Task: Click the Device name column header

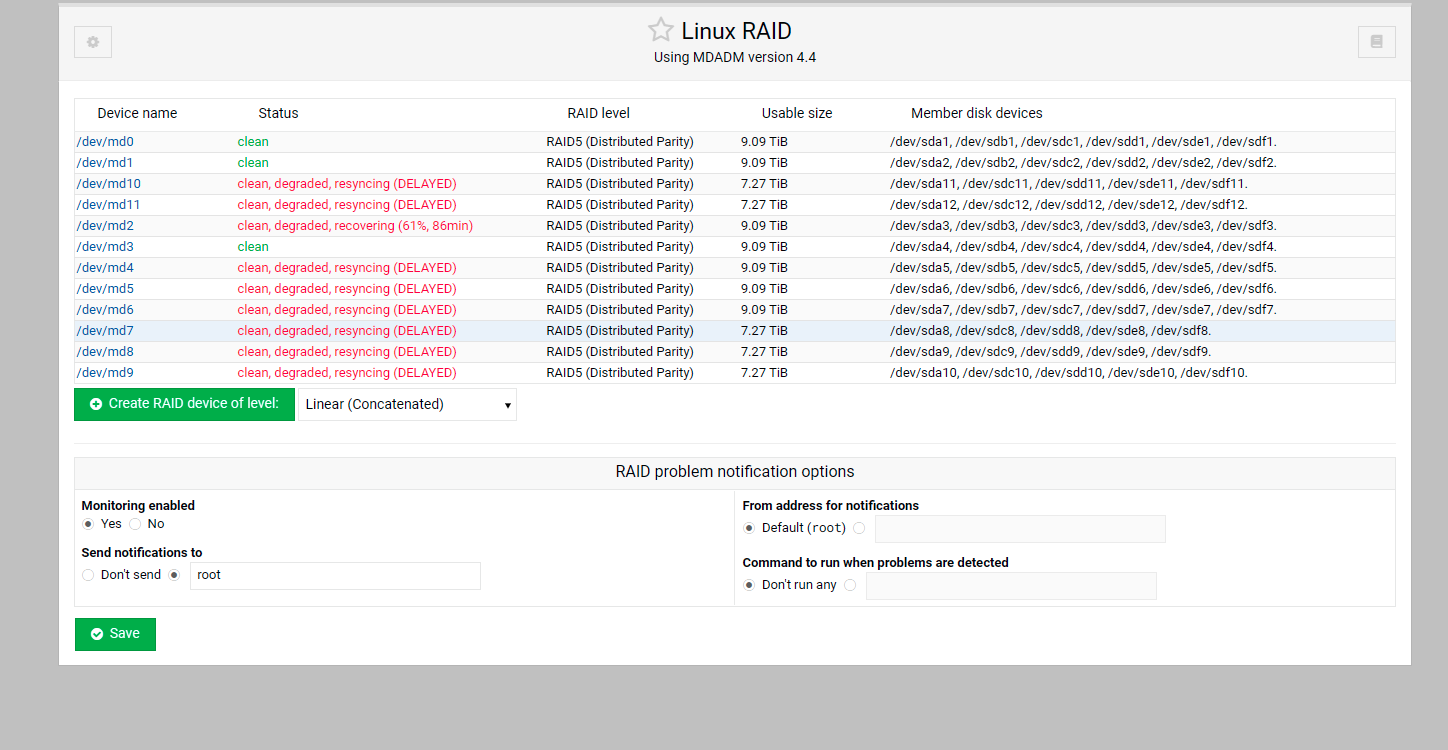Action: (137, 113)
